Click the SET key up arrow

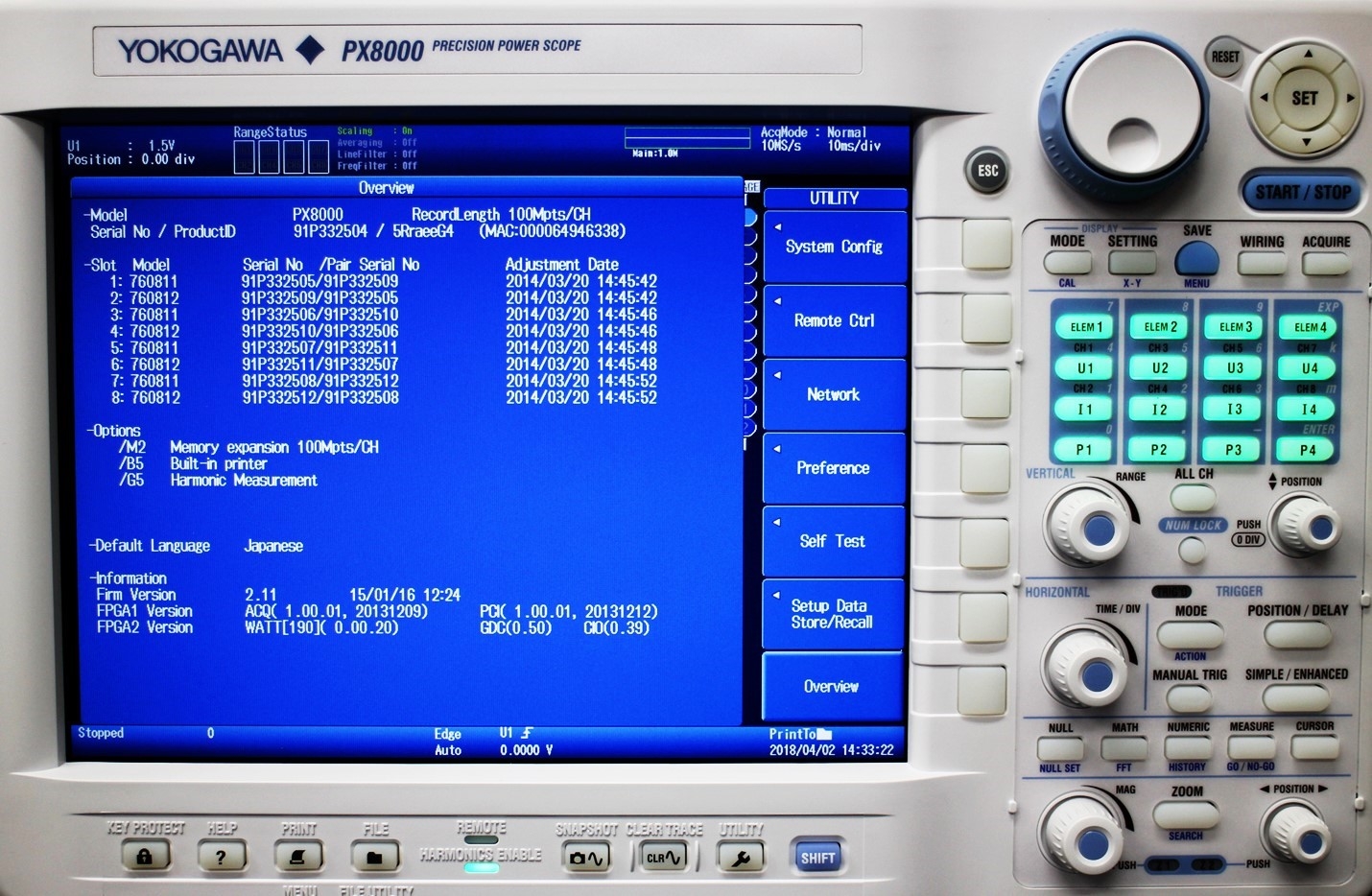1306,56
